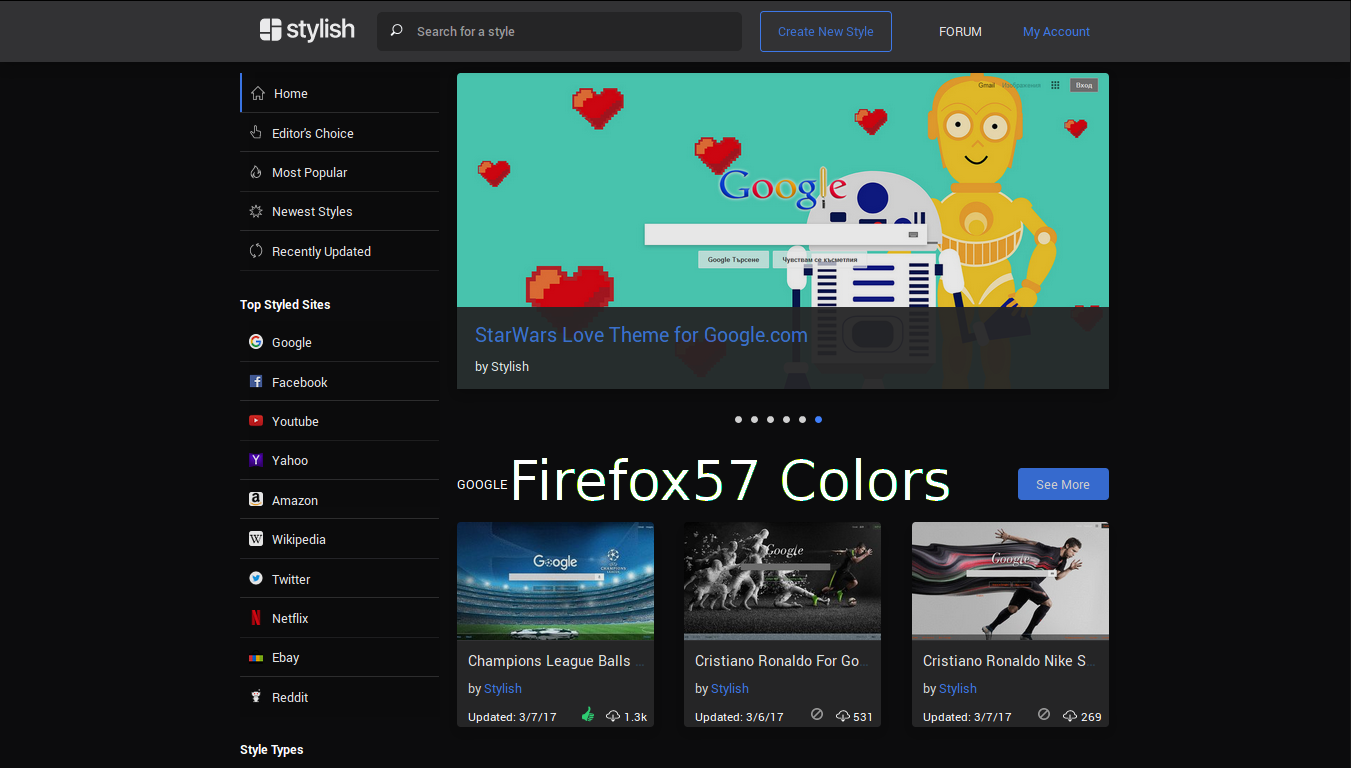Click the Stylish logo
Image resolution: width=1351 pixels, height=768 pixels.
click(x=307, y=30)
